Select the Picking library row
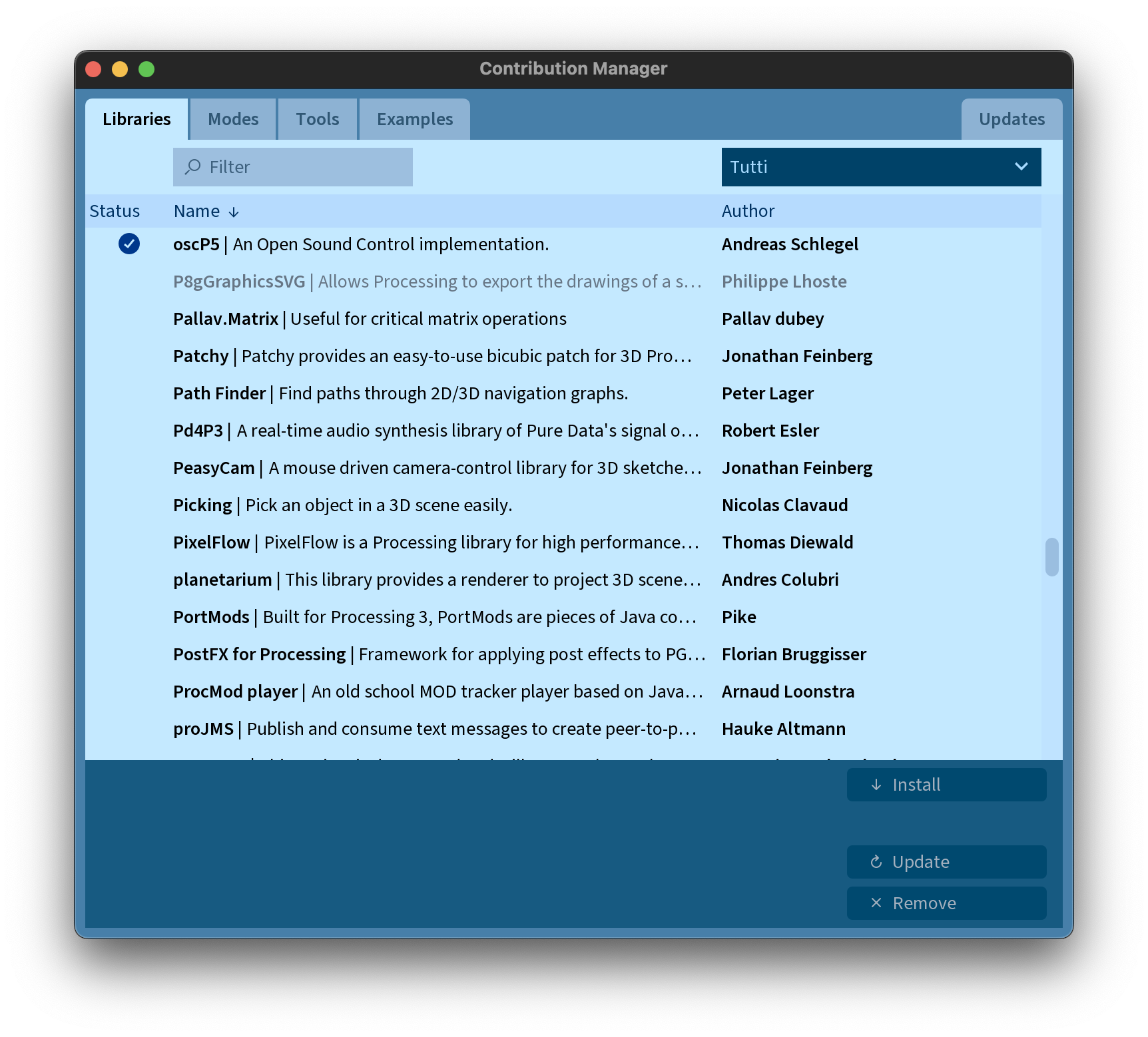 (563, 505)
